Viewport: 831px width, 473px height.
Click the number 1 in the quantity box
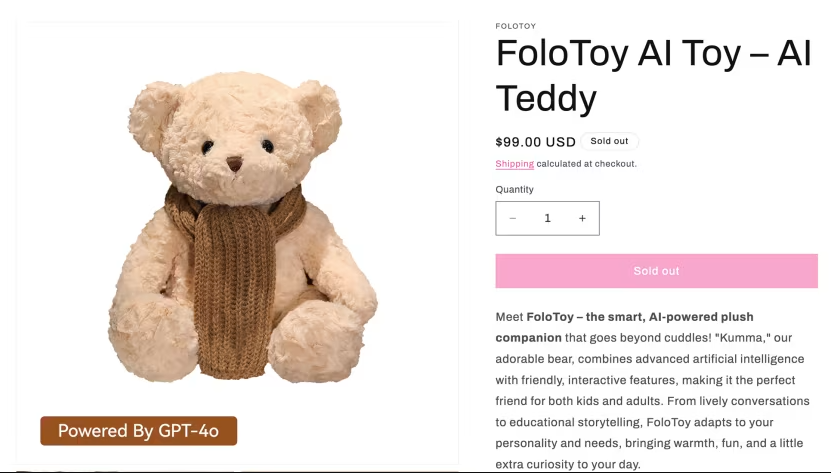[x=547, y=218]
